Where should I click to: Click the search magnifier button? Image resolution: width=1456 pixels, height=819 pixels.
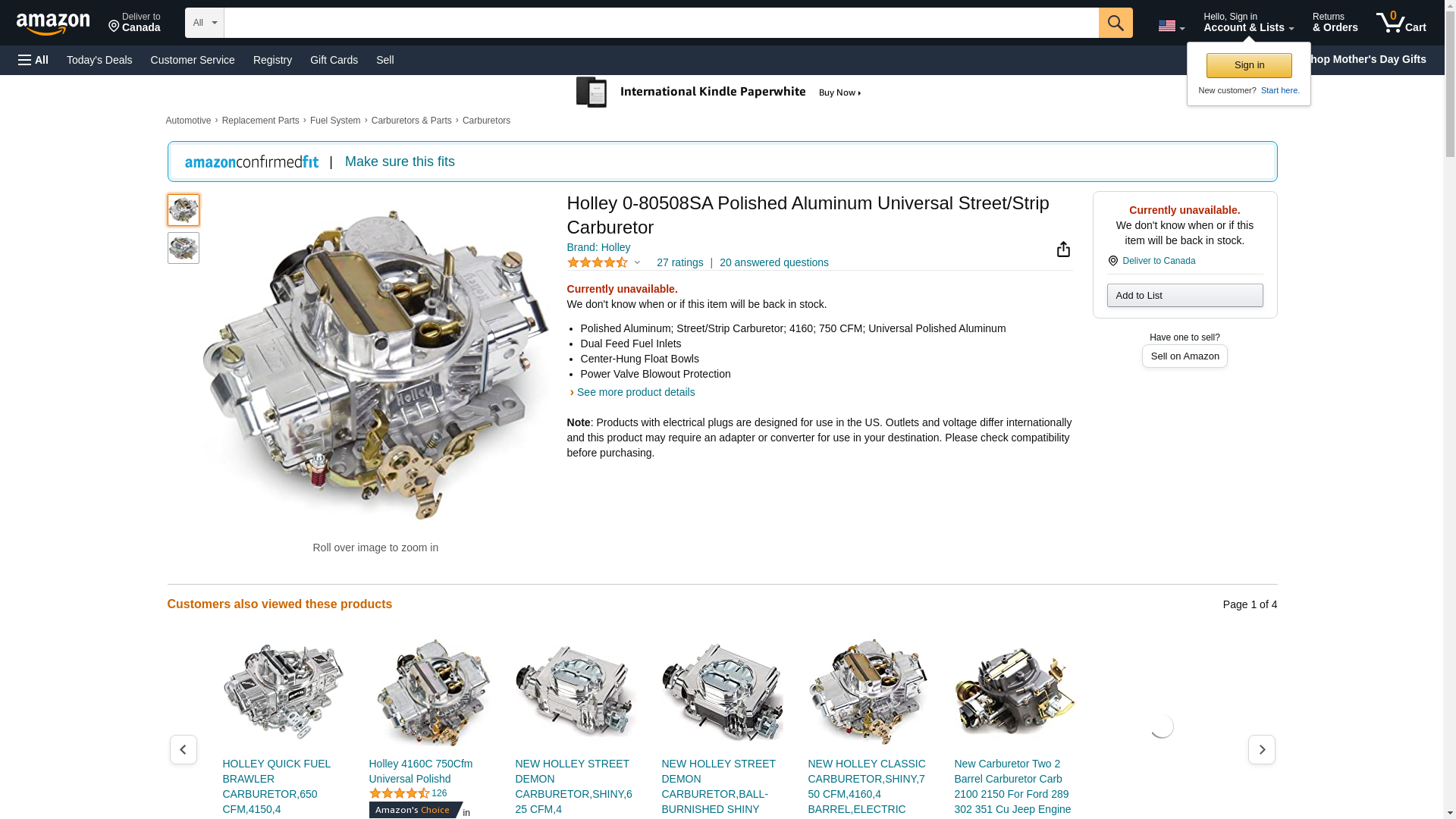(1115, 23)
